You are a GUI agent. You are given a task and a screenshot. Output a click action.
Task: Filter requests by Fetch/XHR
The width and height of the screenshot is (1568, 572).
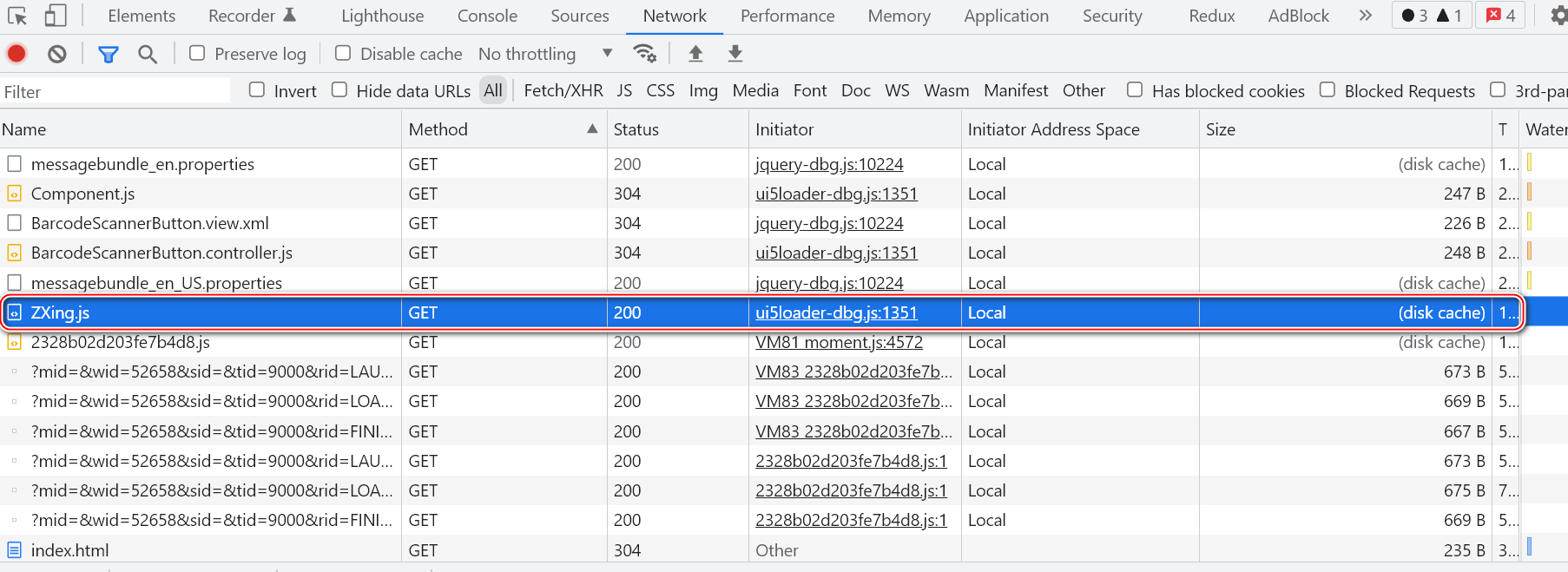[563, 90]
